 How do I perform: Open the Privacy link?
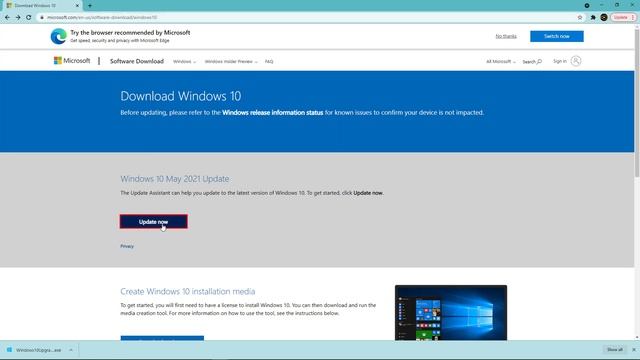pyautogui.click(x=127, y=246)
